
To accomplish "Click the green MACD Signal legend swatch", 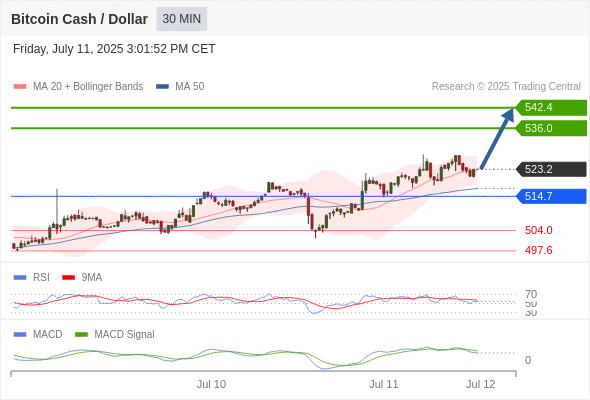I will pos(81,335).
